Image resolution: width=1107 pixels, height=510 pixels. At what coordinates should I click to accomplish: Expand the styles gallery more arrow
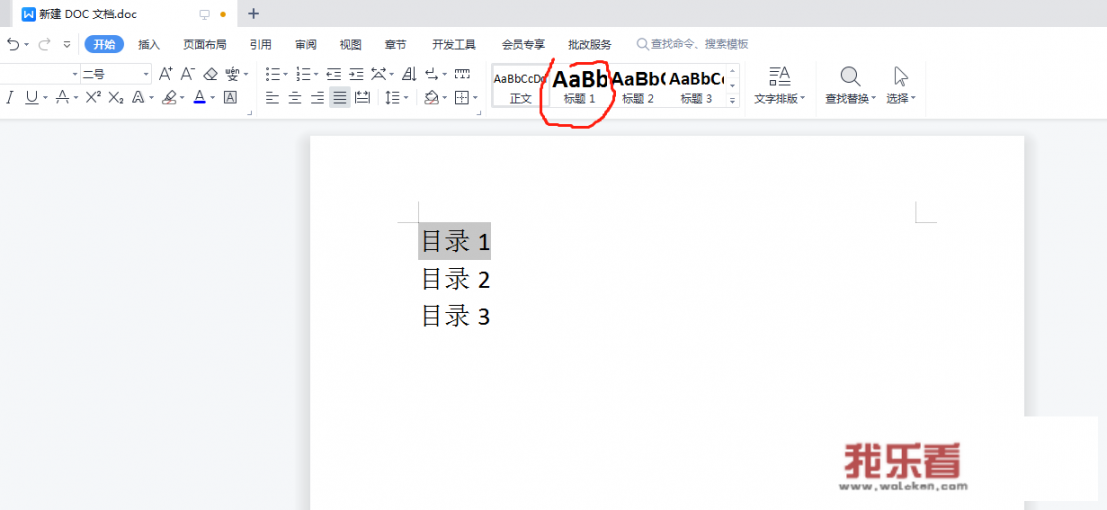(x=732, y=101)
